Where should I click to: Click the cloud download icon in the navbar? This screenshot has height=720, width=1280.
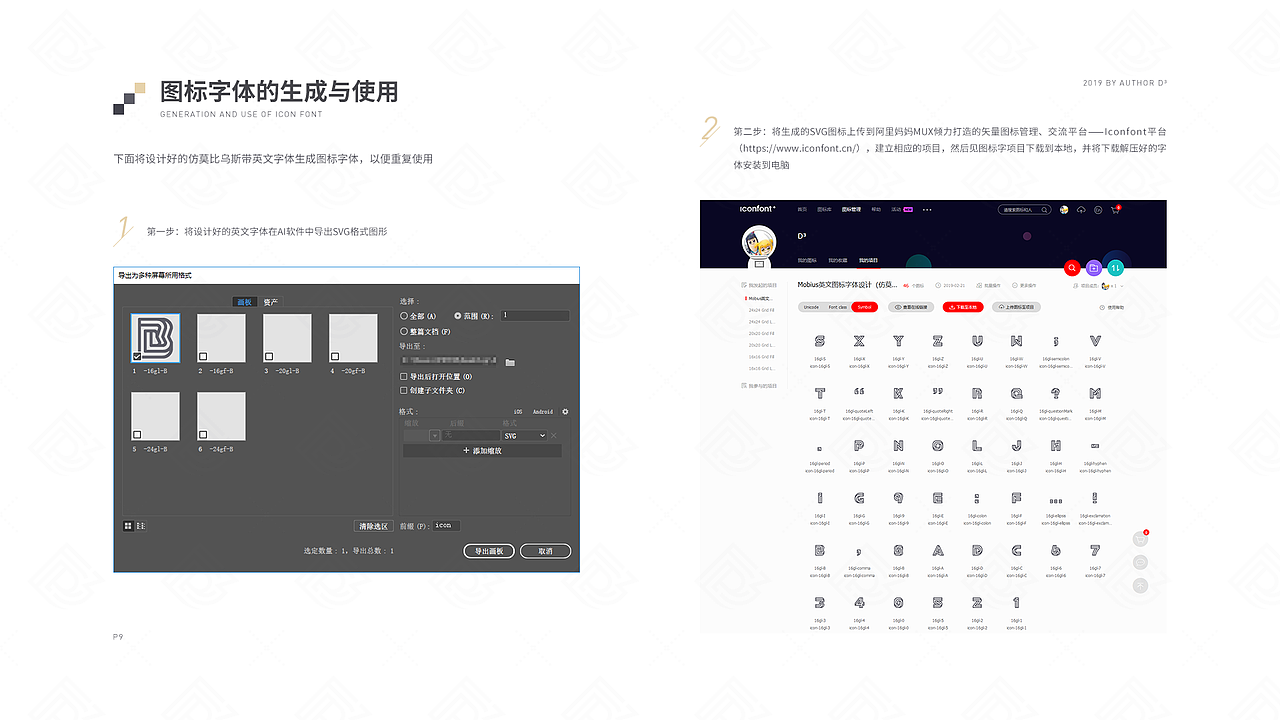[x=1080, y=210]
